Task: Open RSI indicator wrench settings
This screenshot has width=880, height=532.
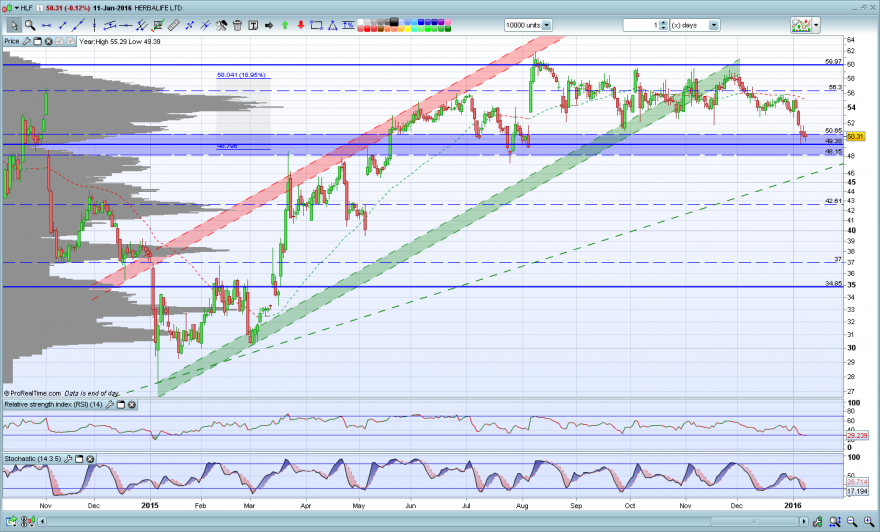Action: pos(109,404)
